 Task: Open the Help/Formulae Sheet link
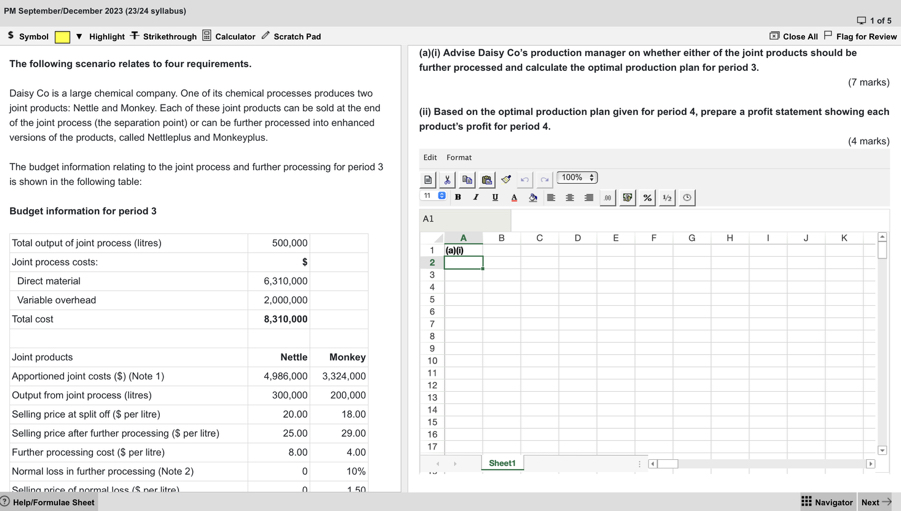click(x=48, y=502)
